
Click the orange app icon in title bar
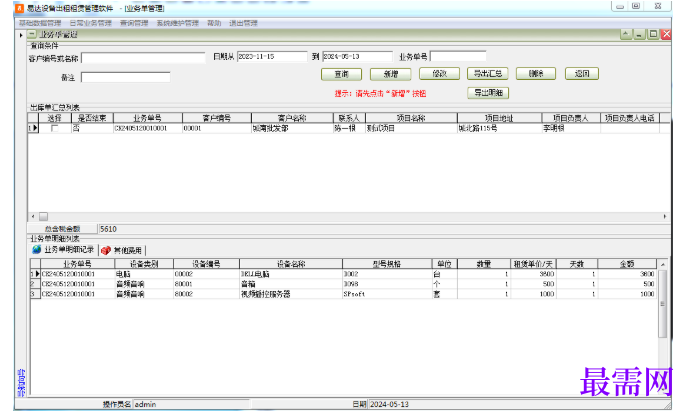click(19, 8)
